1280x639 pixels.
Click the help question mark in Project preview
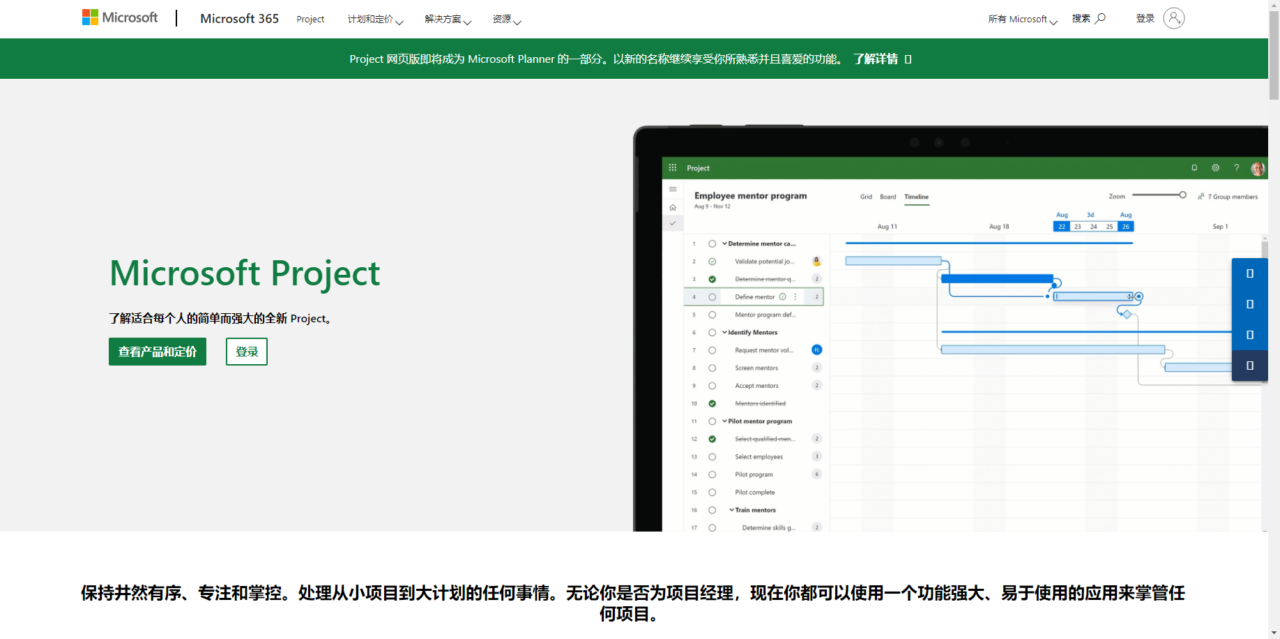(1237, 168)
